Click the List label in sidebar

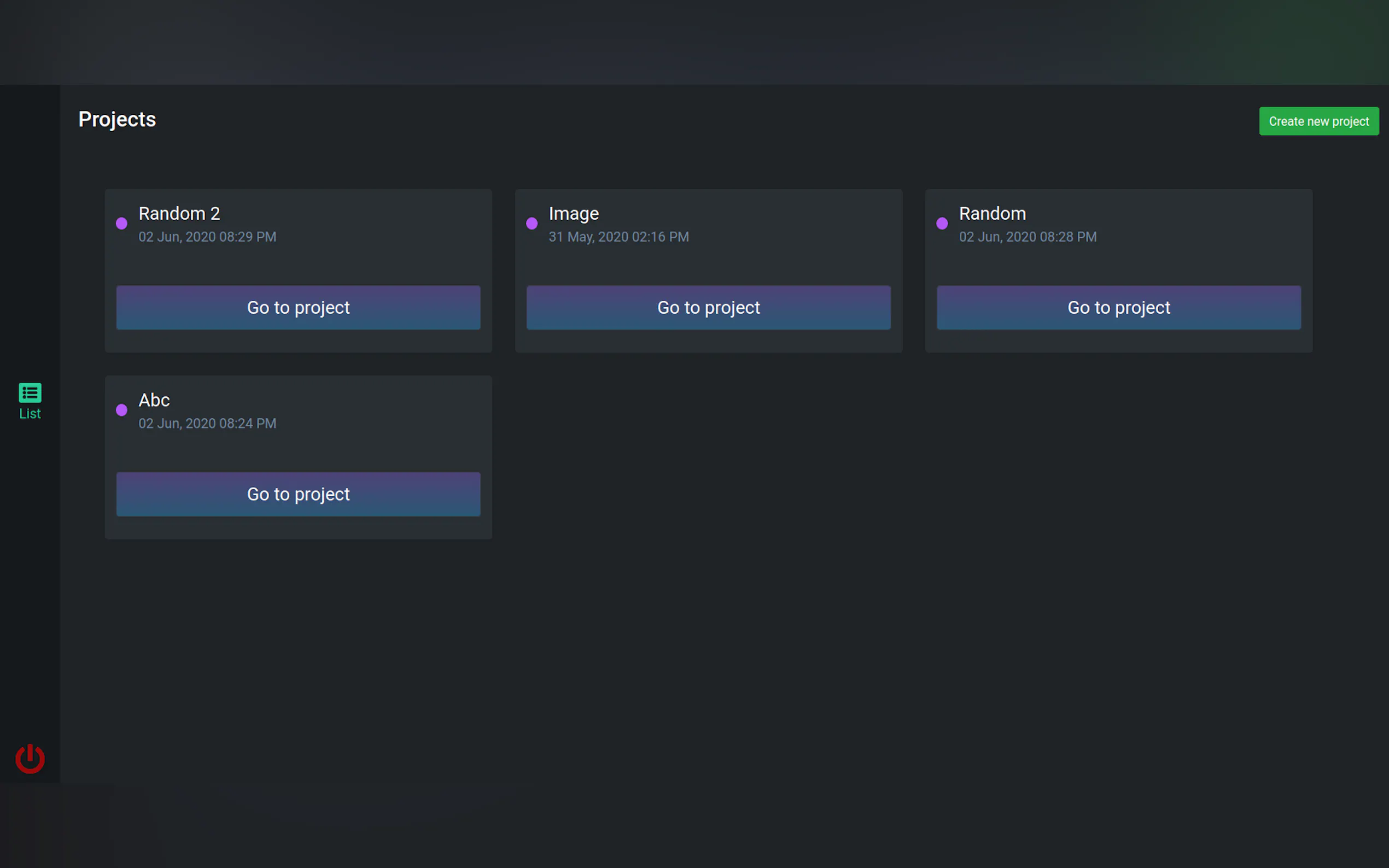(30, 414)
